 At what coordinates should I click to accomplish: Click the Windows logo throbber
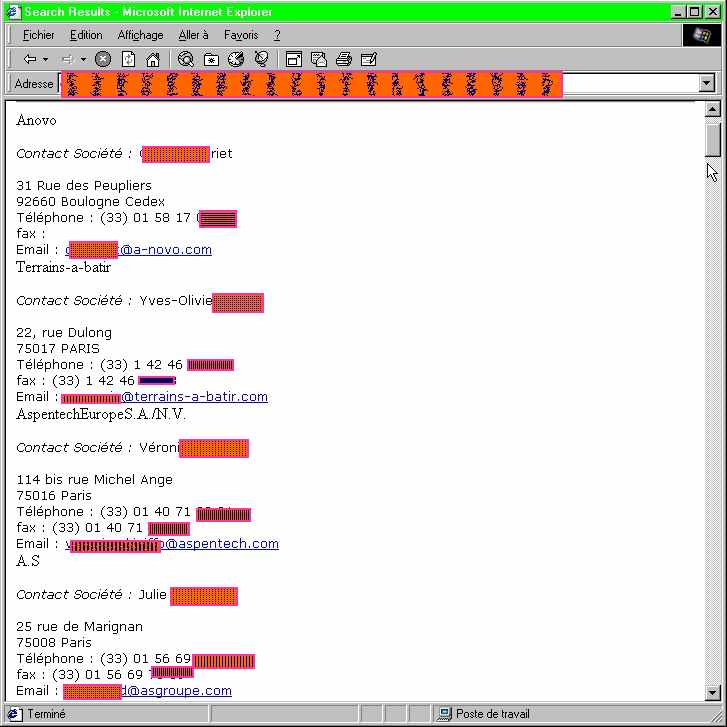point(701,35)
